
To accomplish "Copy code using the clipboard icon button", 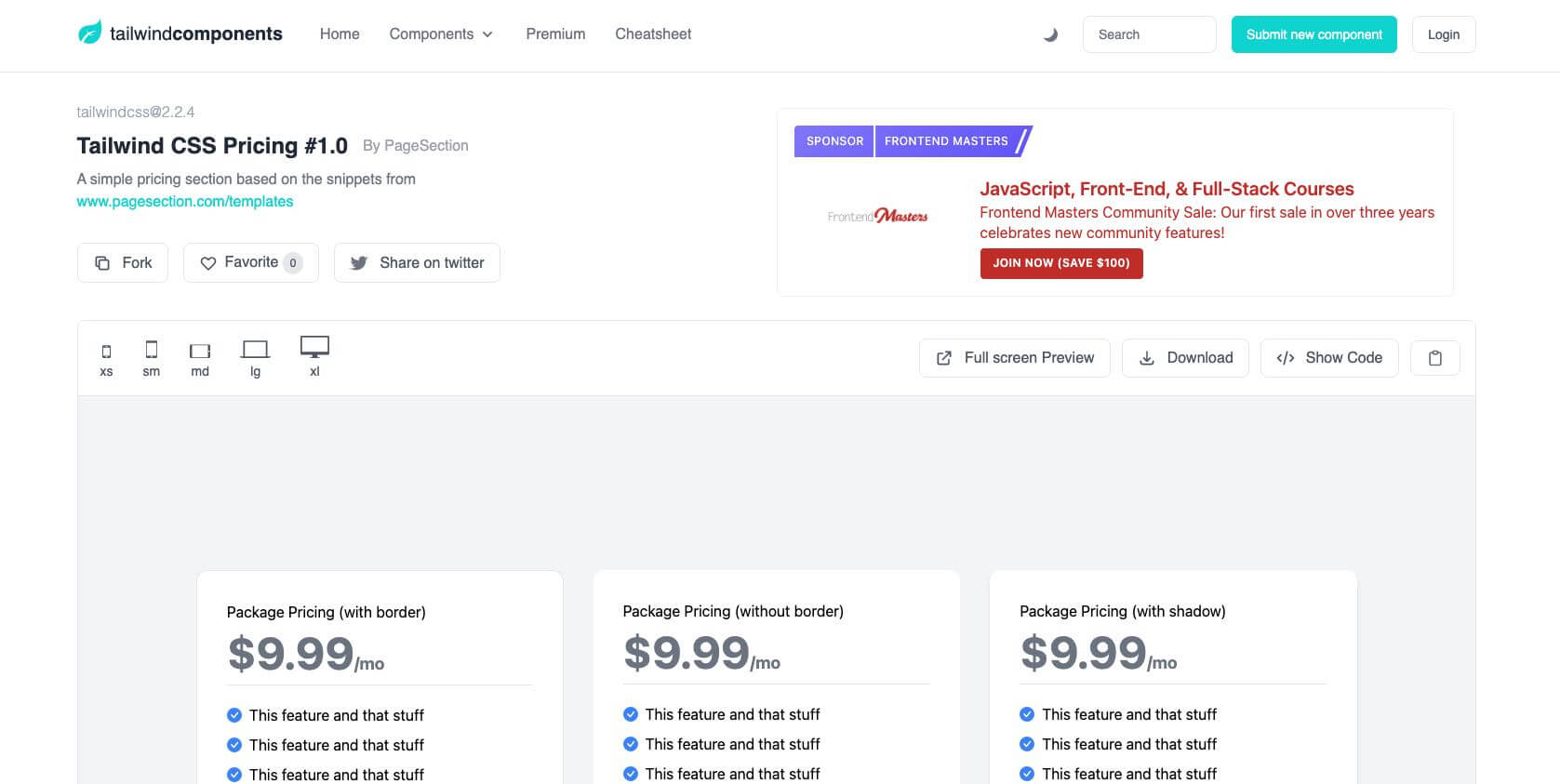I will (1435, 358).
